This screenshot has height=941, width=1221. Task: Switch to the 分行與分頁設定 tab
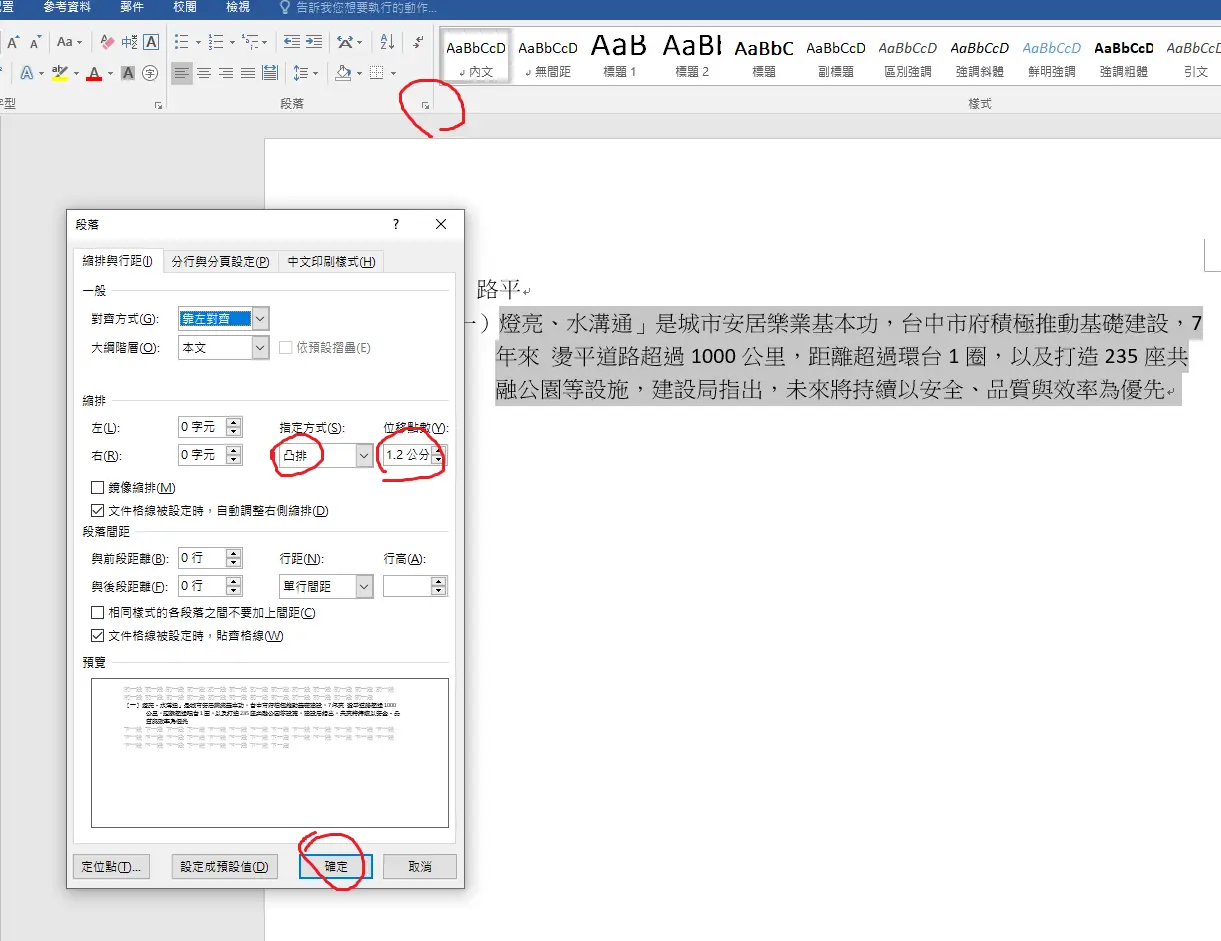[x=220, y=262]
